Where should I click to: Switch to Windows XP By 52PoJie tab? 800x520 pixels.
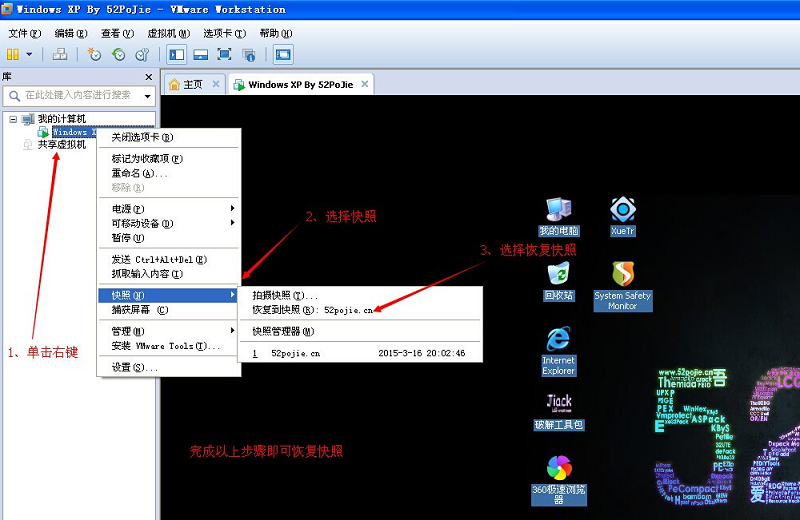point(301,85)
